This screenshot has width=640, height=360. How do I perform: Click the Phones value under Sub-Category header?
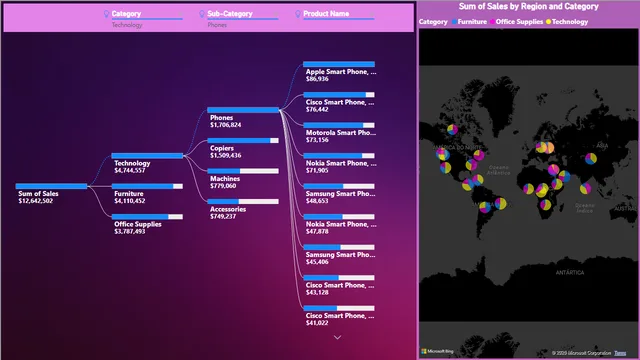point(217,25)
